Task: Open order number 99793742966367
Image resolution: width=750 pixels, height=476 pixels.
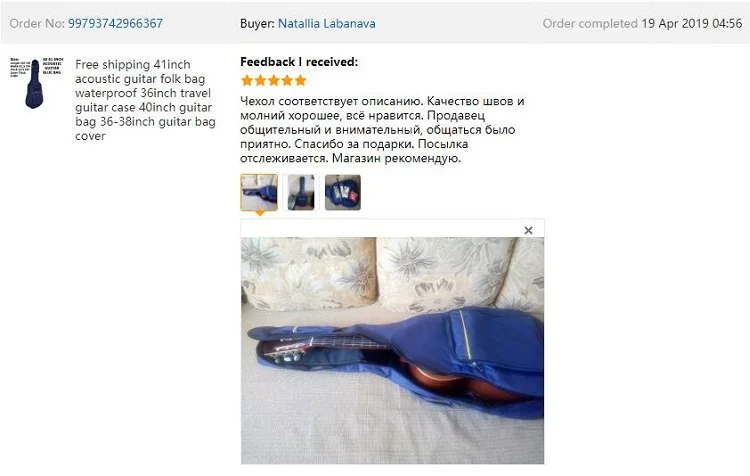Action: [x=115, y=23]
